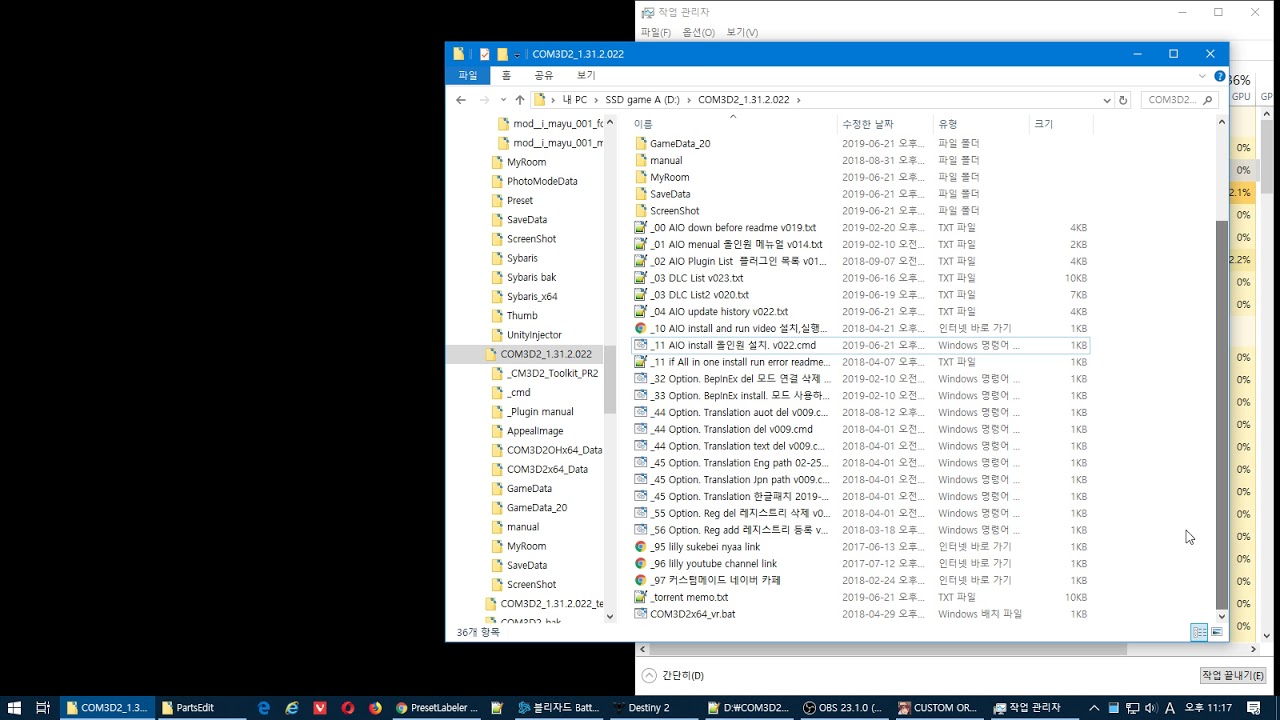Open Opera browser taskbar icon
Image resolution: width=1280 pixels, height=720 pixels.
pos(348,708)
